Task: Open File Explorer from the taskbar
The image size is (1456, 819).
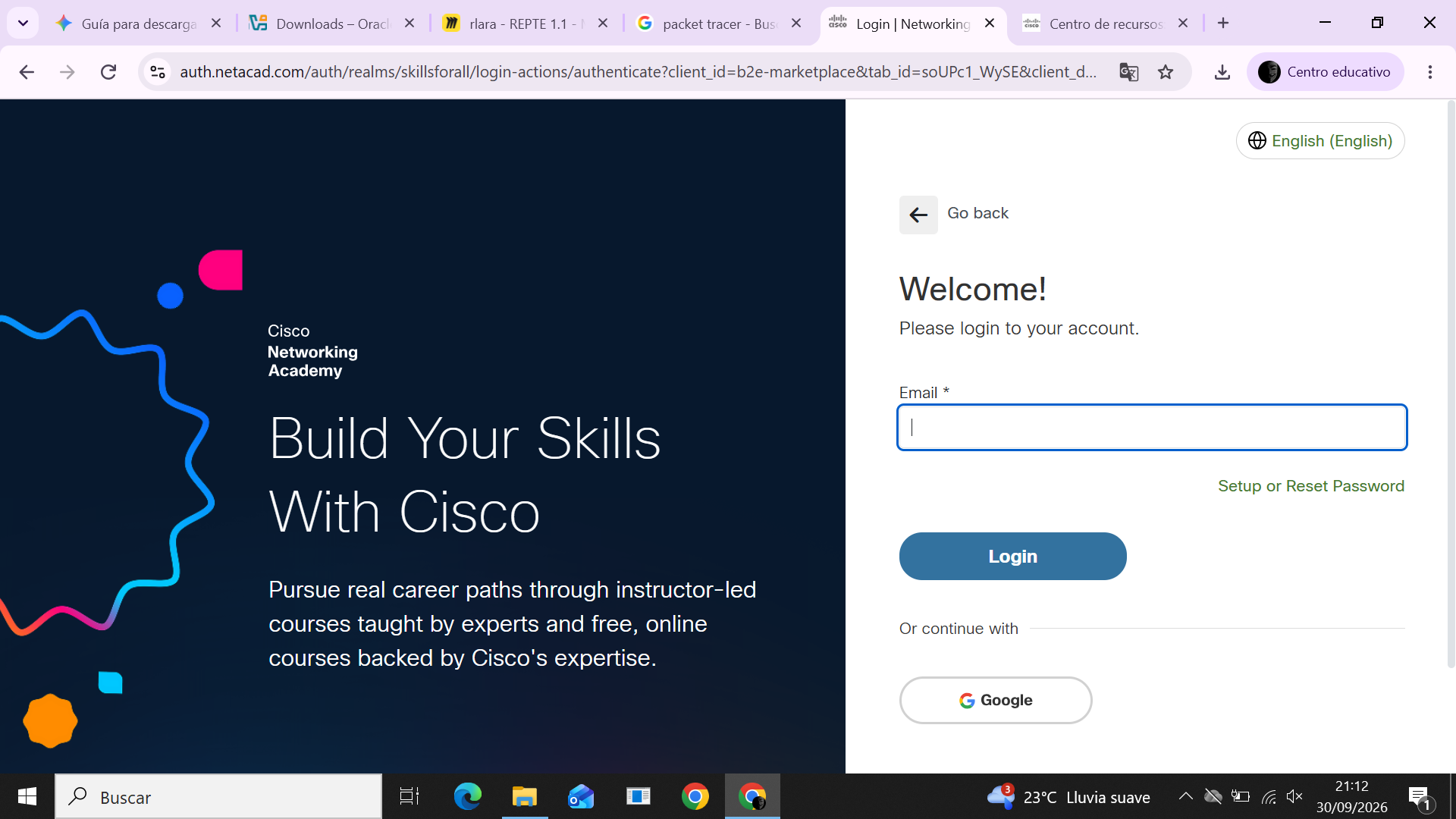Action: (524, 796)
